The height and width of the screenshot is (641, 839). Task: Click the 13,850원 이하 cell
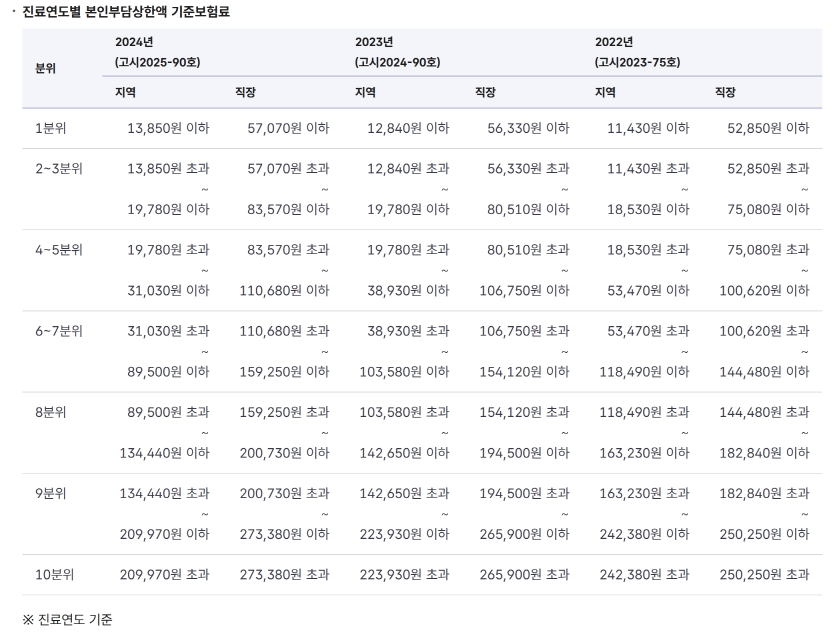[168, 128]
